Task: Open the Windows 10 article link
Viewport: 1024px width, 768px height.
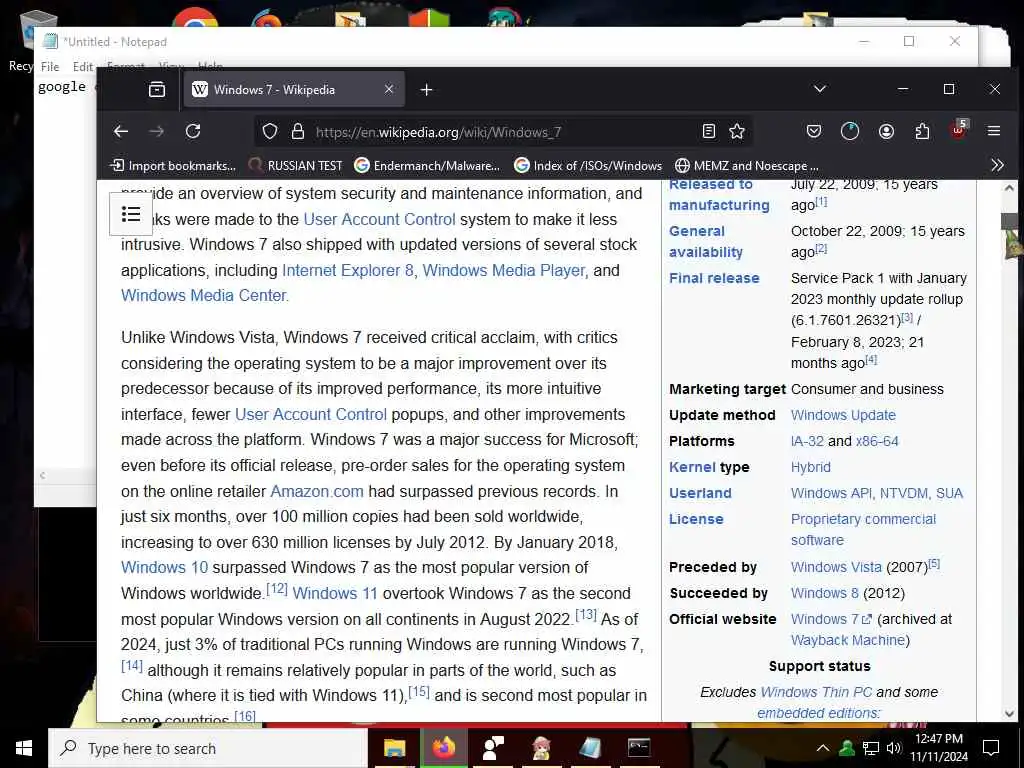Action: point(164,568)
